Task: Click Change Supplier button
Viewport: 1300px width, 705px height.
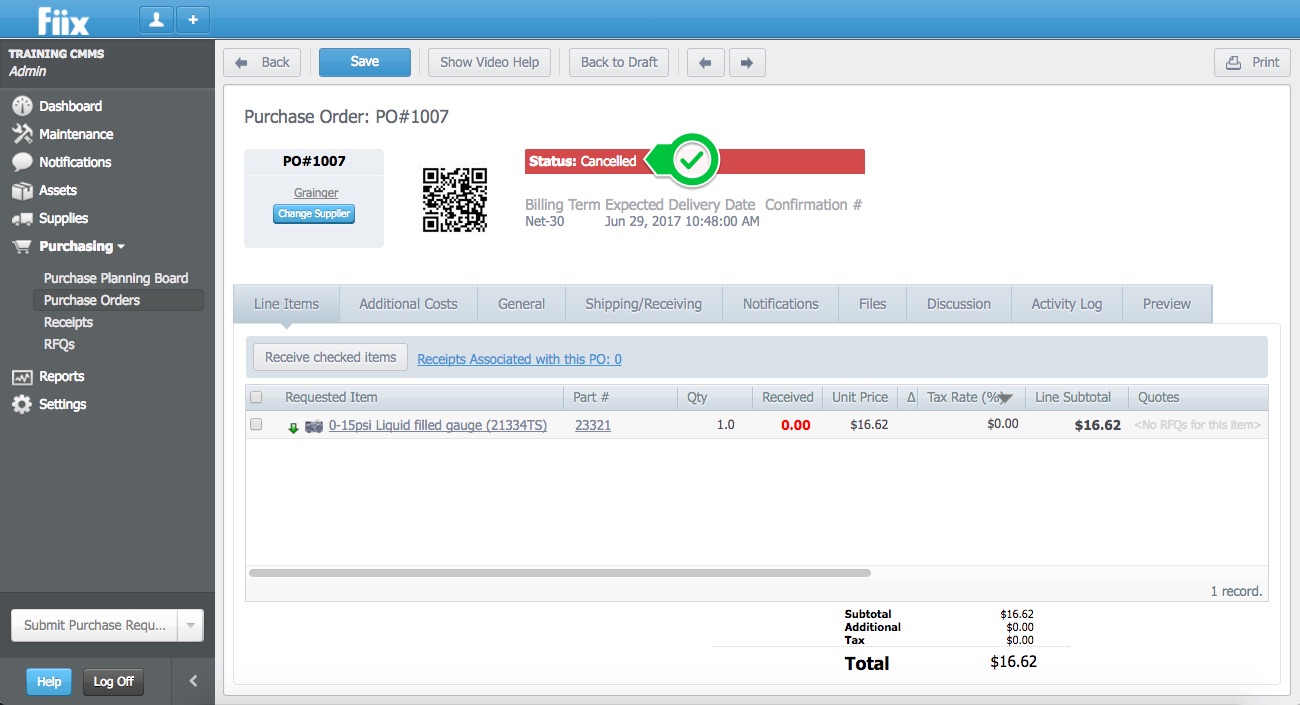Action: [314, 214]
